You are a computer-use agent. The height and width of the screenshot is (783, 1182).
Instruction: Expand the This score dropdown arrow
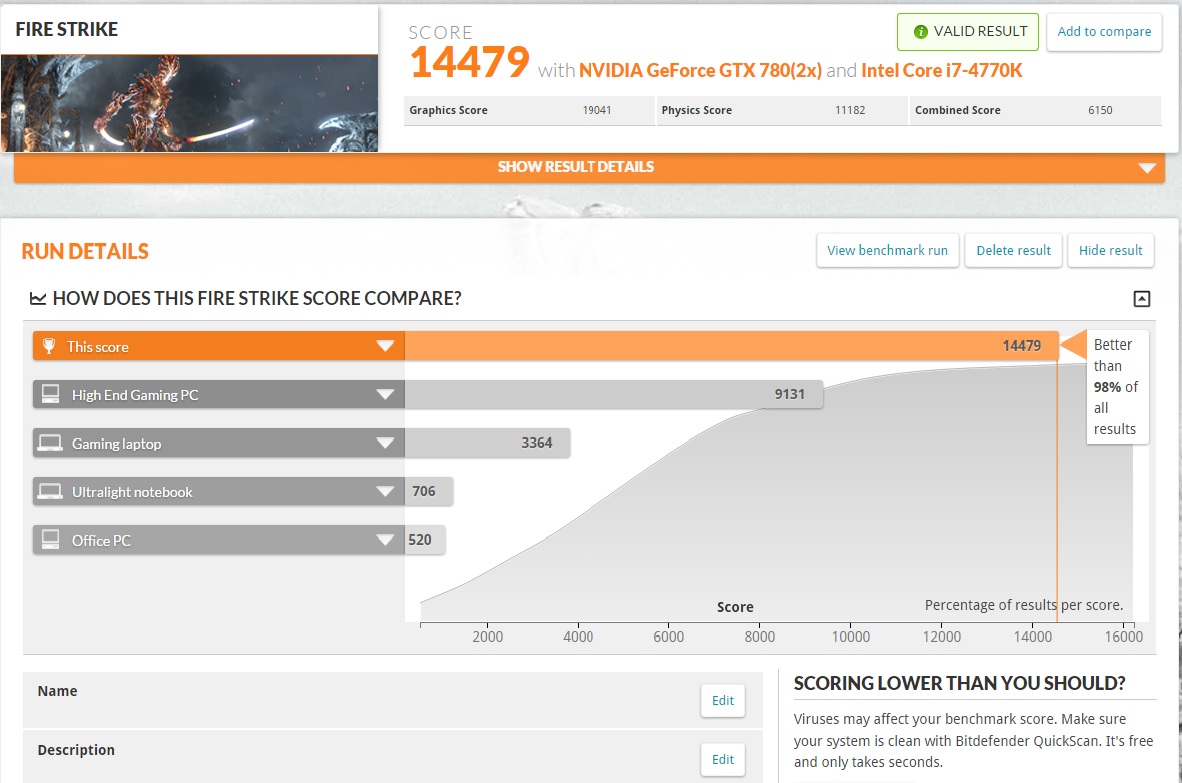385,346
